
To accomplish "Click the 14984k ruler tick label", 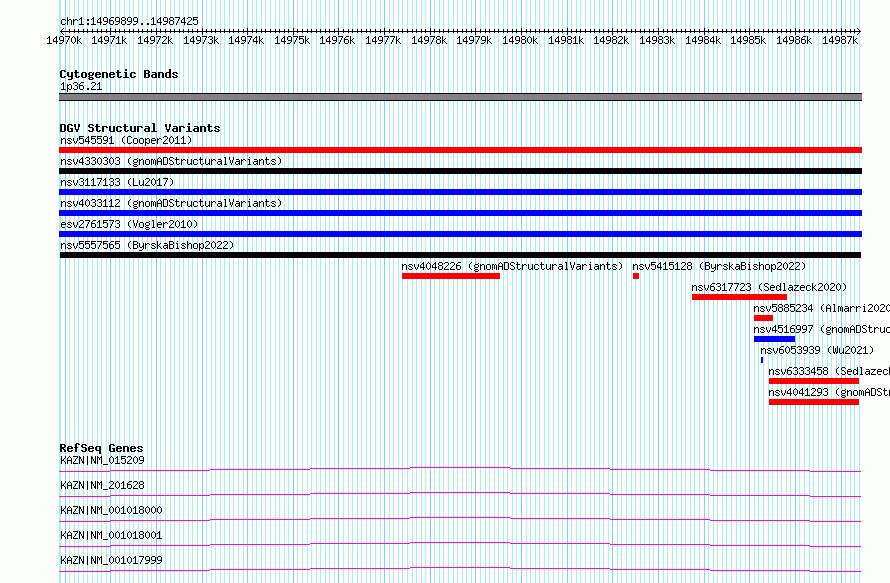I will (x=703, y=40).
